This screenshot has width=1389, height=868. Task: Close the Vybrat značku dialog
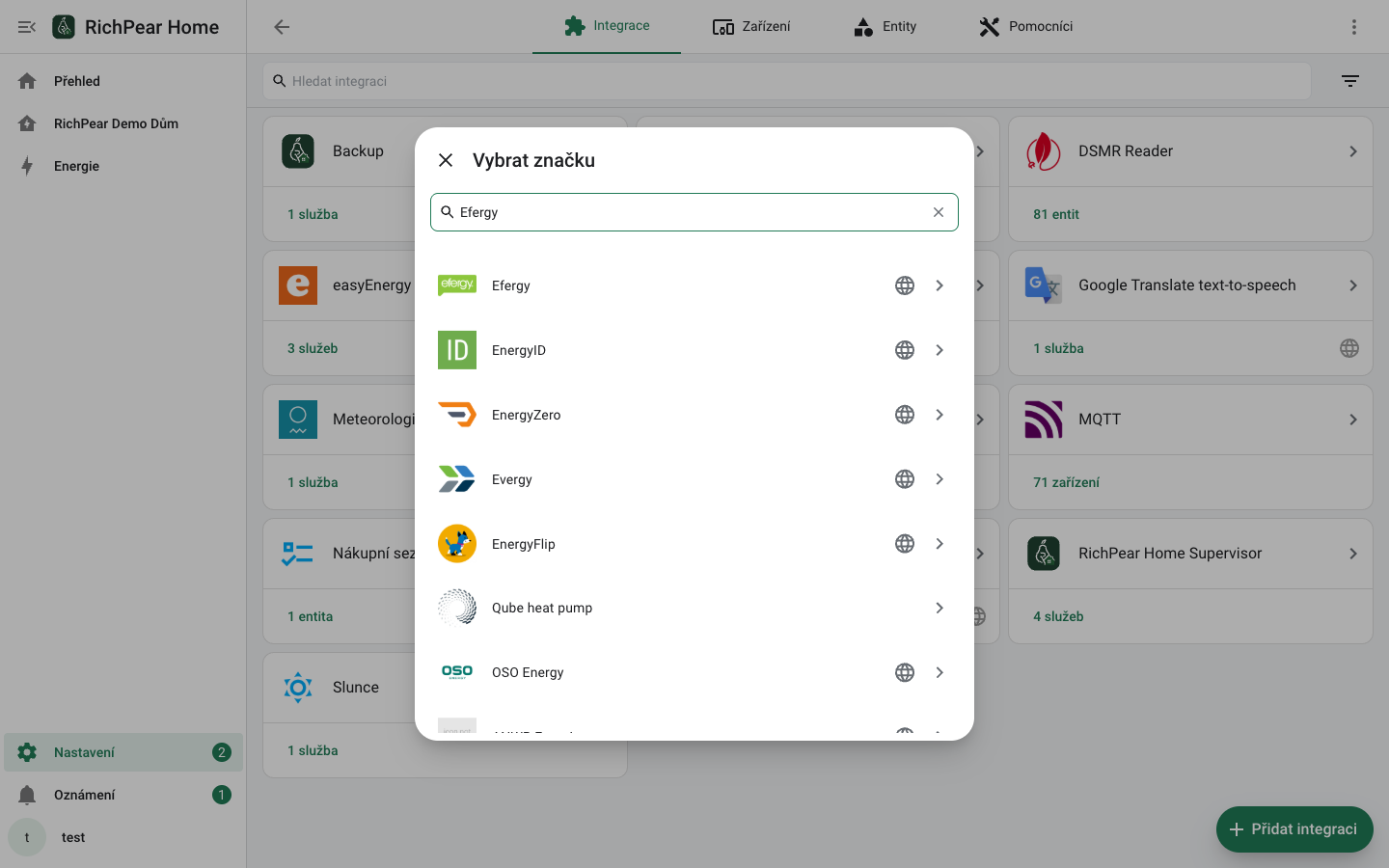tap(446, 160)
